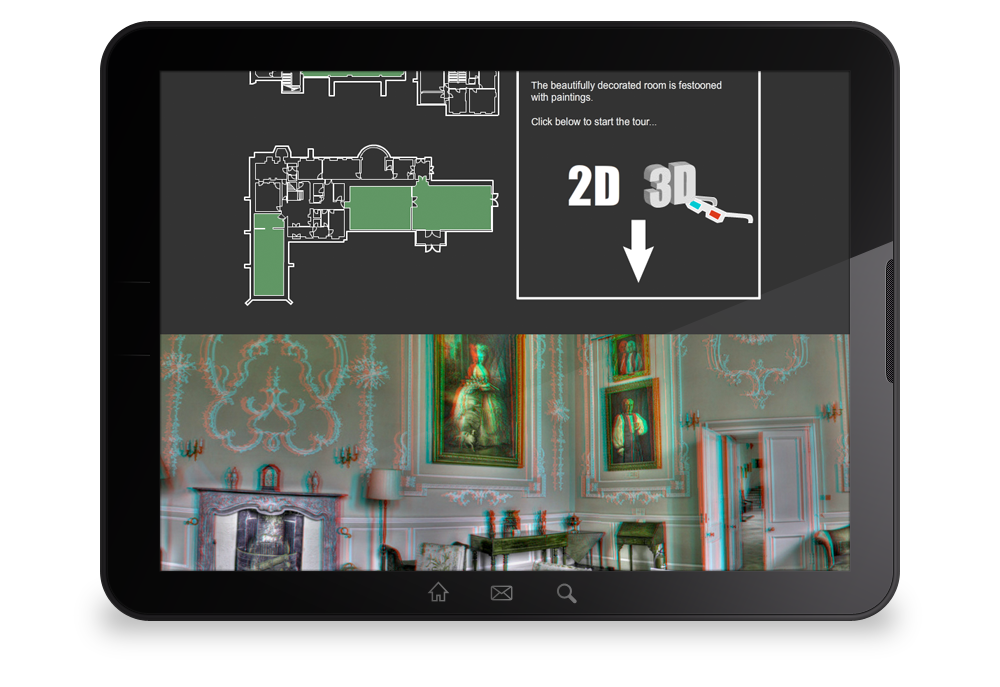Viewport: 1000px width, 687px height.
Task: Click the text "Click below to start the tour..."
Action: [x=594, y=122]
